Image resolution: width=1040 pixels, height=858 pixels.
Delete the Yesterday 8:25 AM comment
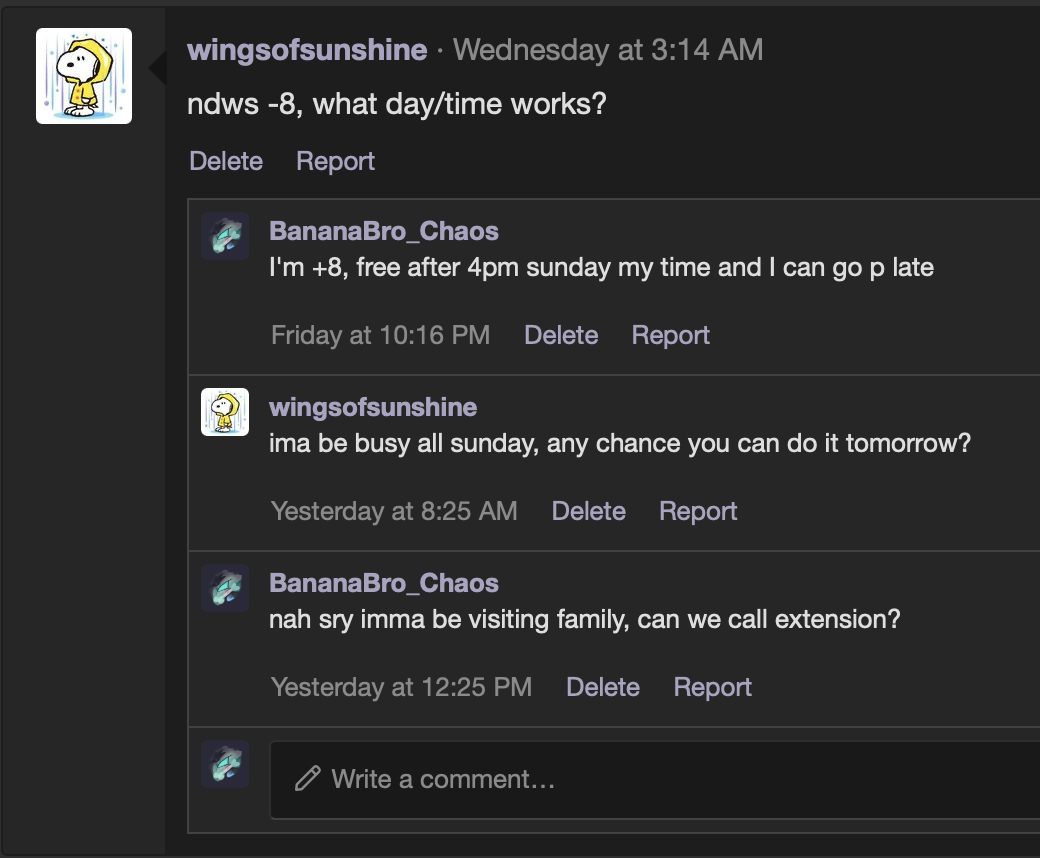click(x=588, y=511)
